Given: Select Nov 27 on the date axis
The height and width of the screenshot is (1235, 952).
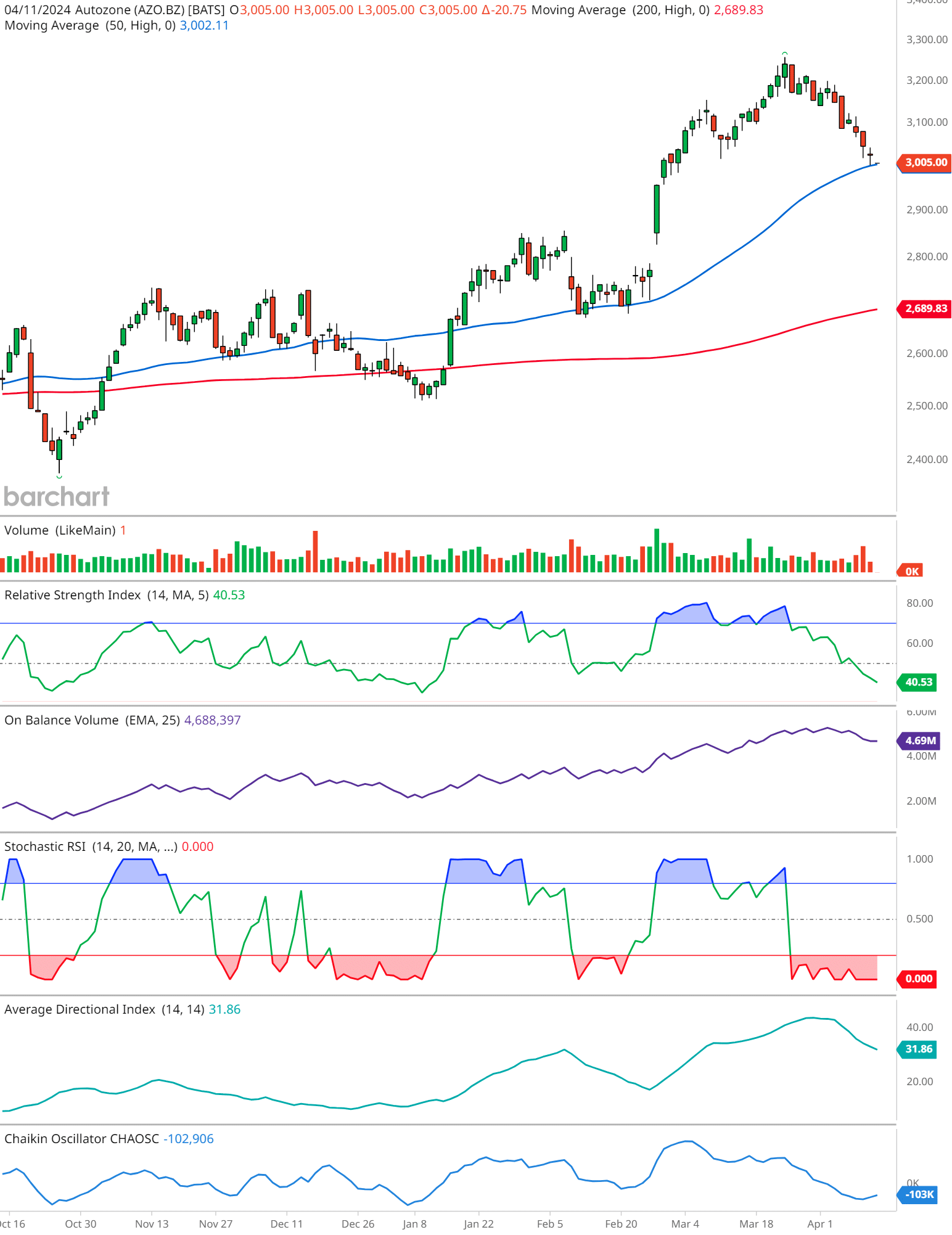Looking at the screenshot, I should (216, 1224).
